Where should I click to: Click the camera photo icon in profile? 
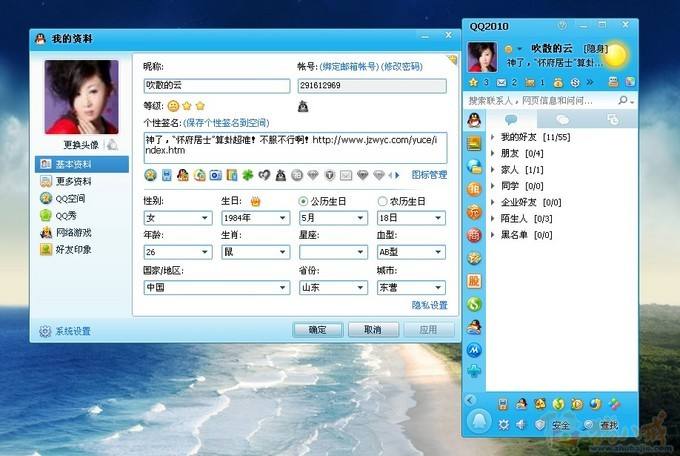[x=216, y=175]
